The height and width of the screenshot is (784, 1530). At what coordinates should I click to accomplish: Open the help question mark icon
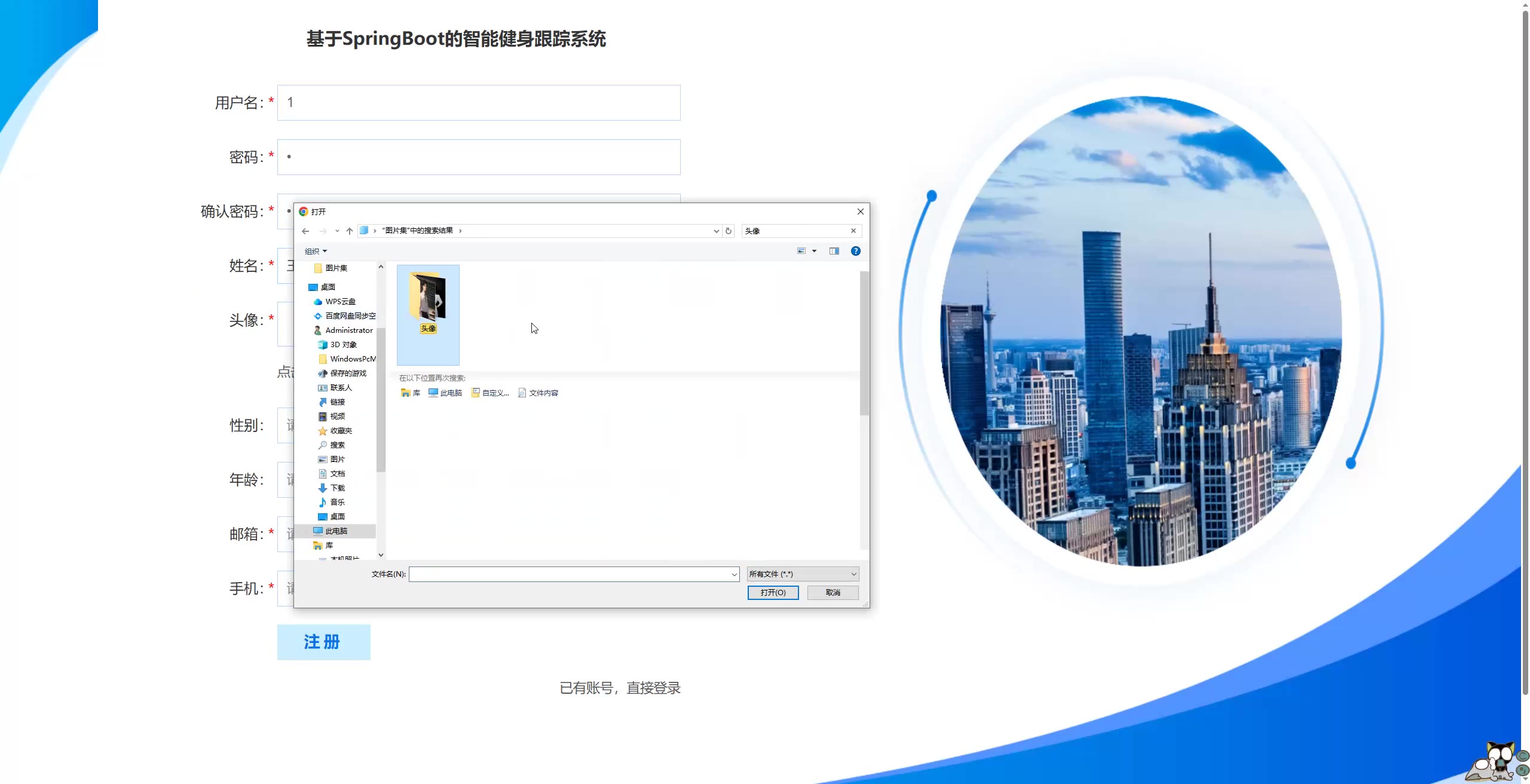click(855, 251)
